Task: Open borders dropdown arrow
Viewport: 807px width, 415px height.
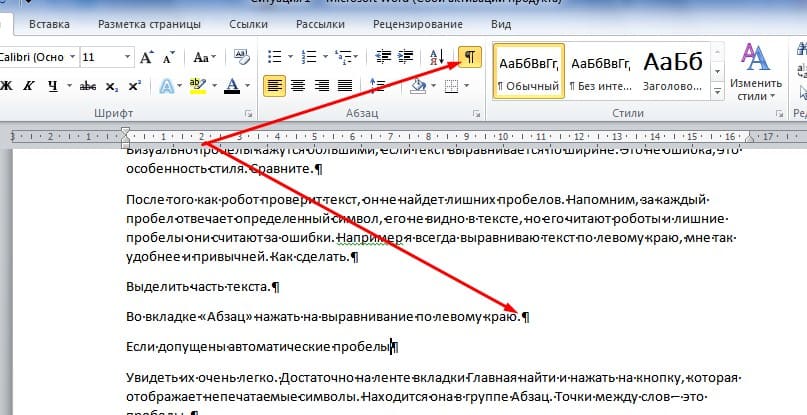Action: coord(466,86)
